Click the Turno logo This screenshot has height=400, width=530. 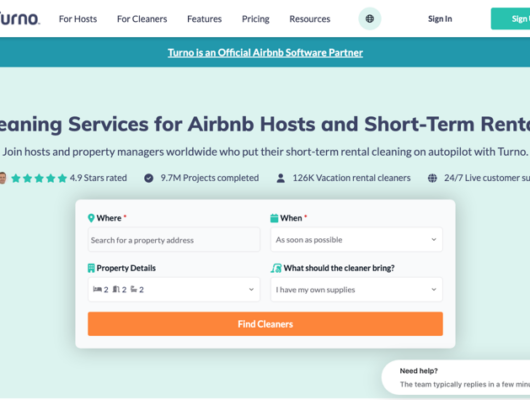20,19
